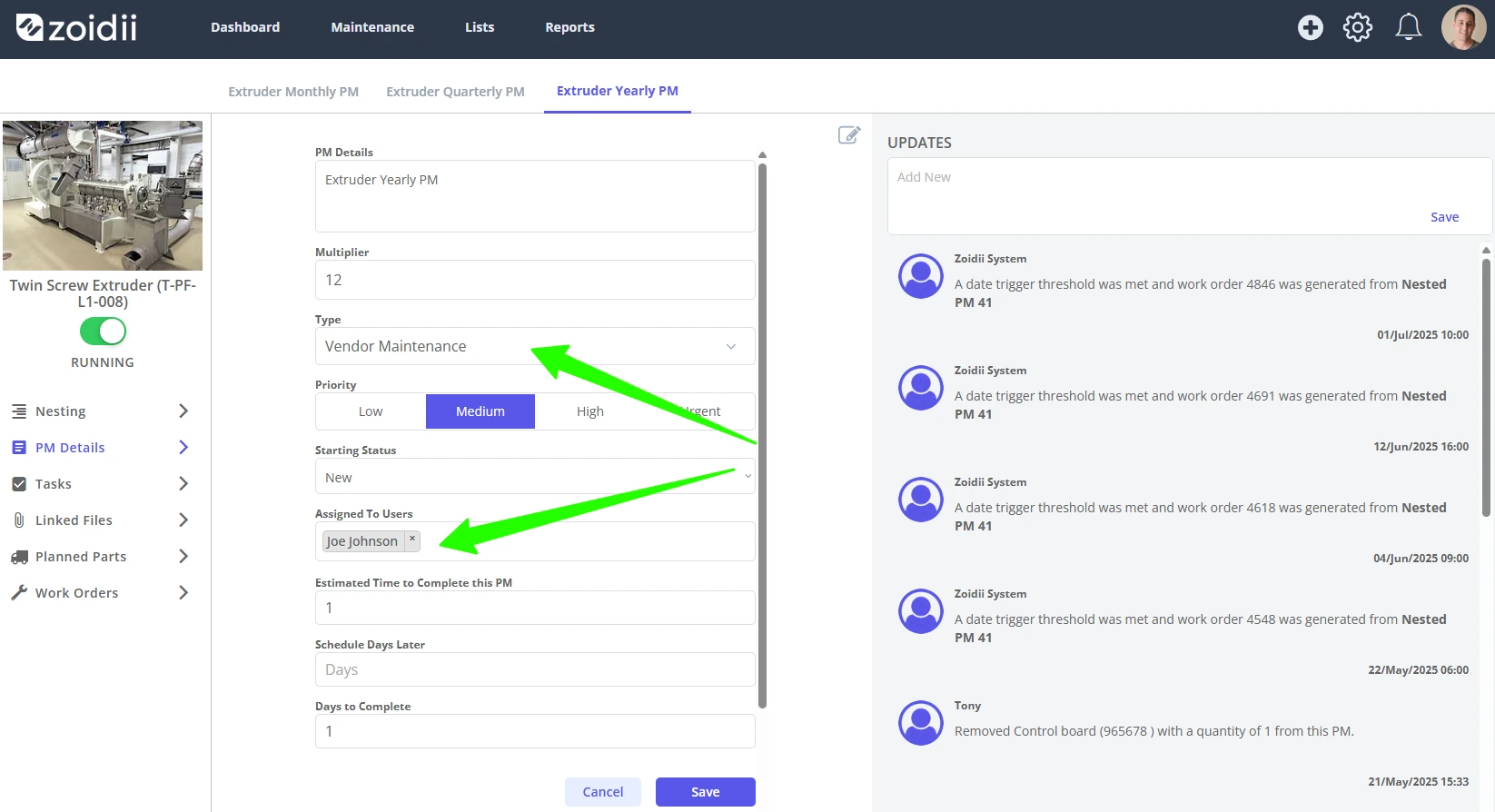Click Zoidii System avatar for work order 4691

coord(921,388)
